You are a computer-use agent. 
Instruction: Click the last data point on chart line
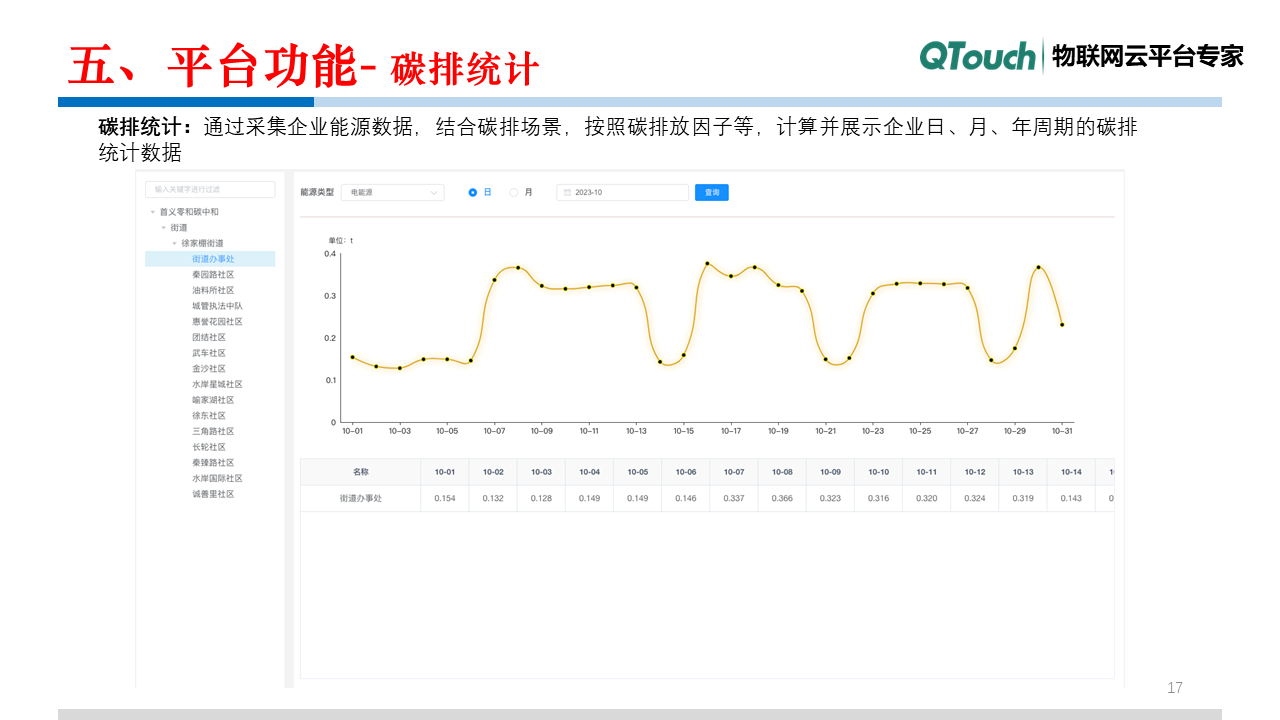tap(1062, 325)
